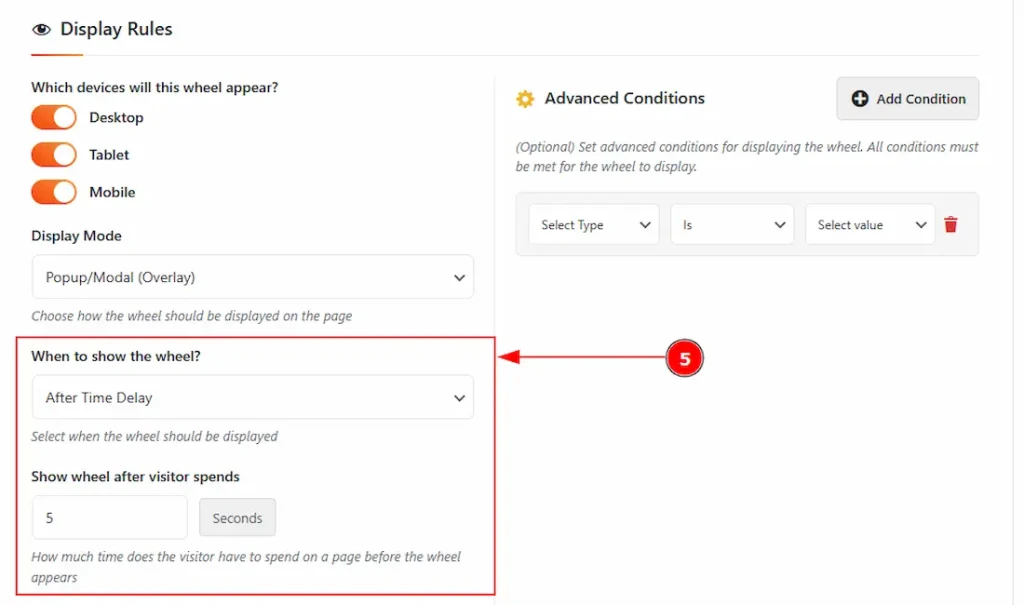
Task: Click the Advanced Conditions heading
Action: click(x=624, y=98)
